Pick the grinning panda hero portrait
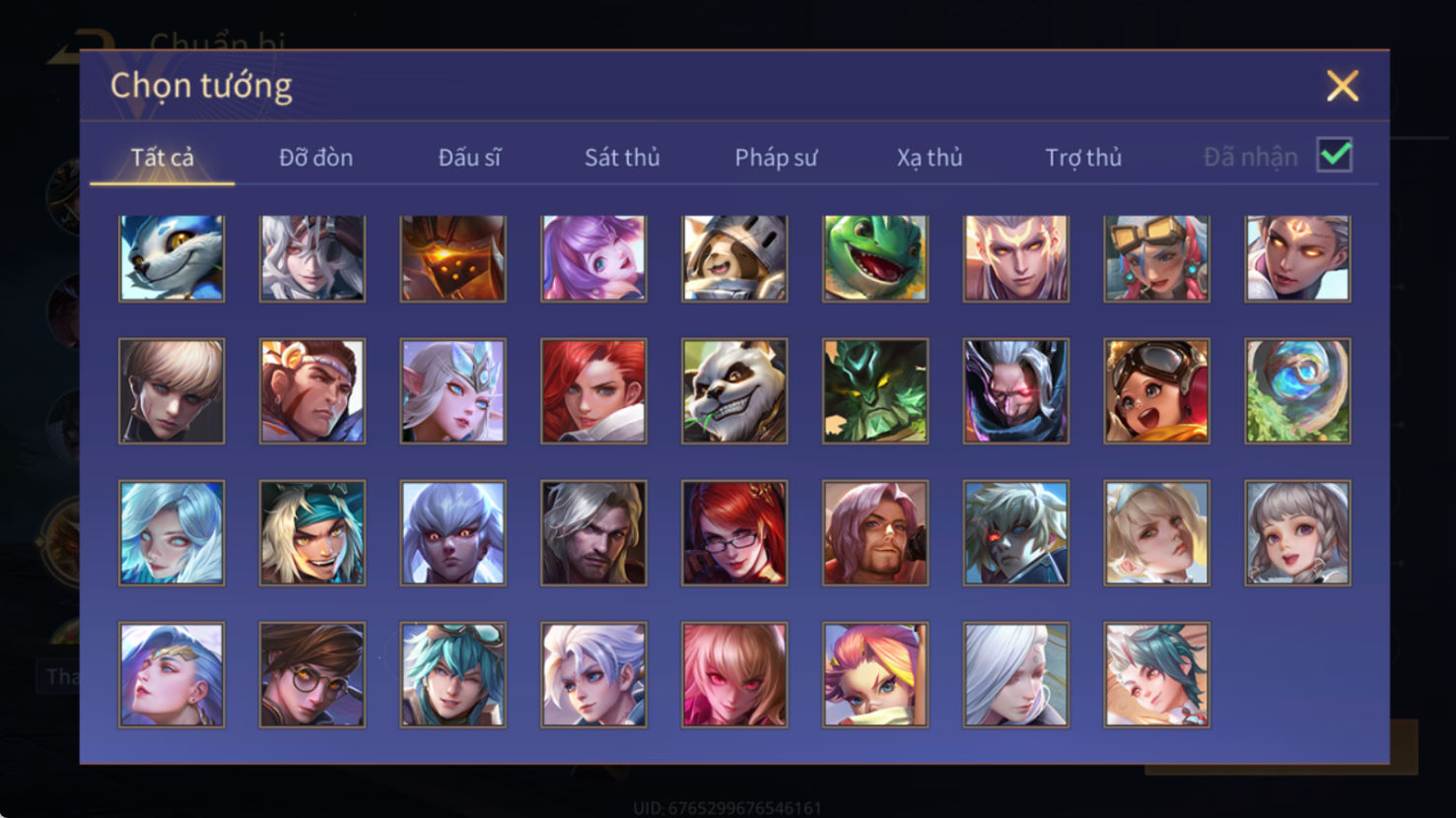1456x818 pixels. click(734, 391)
